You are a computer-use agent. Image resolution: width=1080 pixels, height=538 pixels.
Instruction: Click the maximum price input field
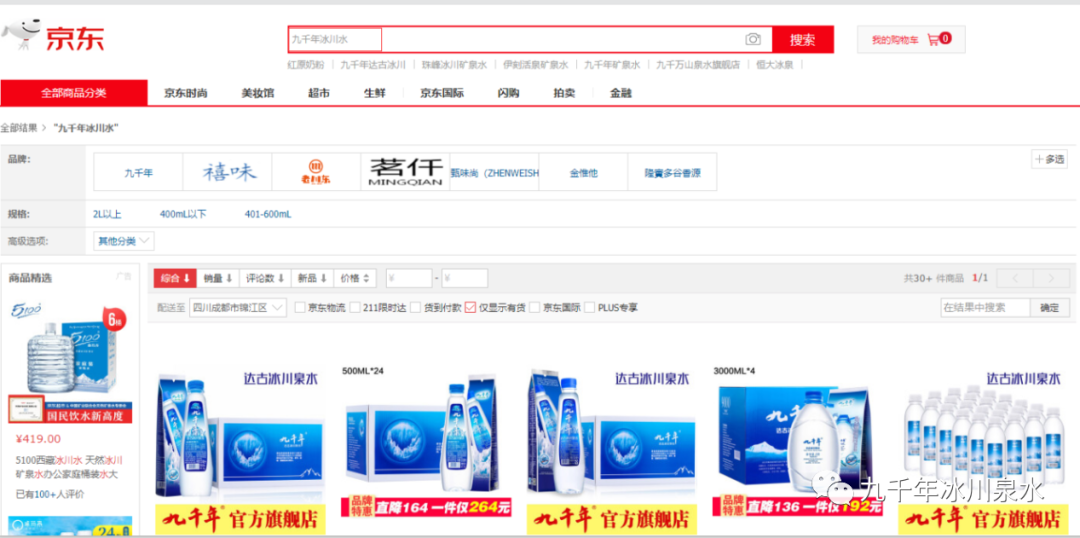[x=465, y=278]
